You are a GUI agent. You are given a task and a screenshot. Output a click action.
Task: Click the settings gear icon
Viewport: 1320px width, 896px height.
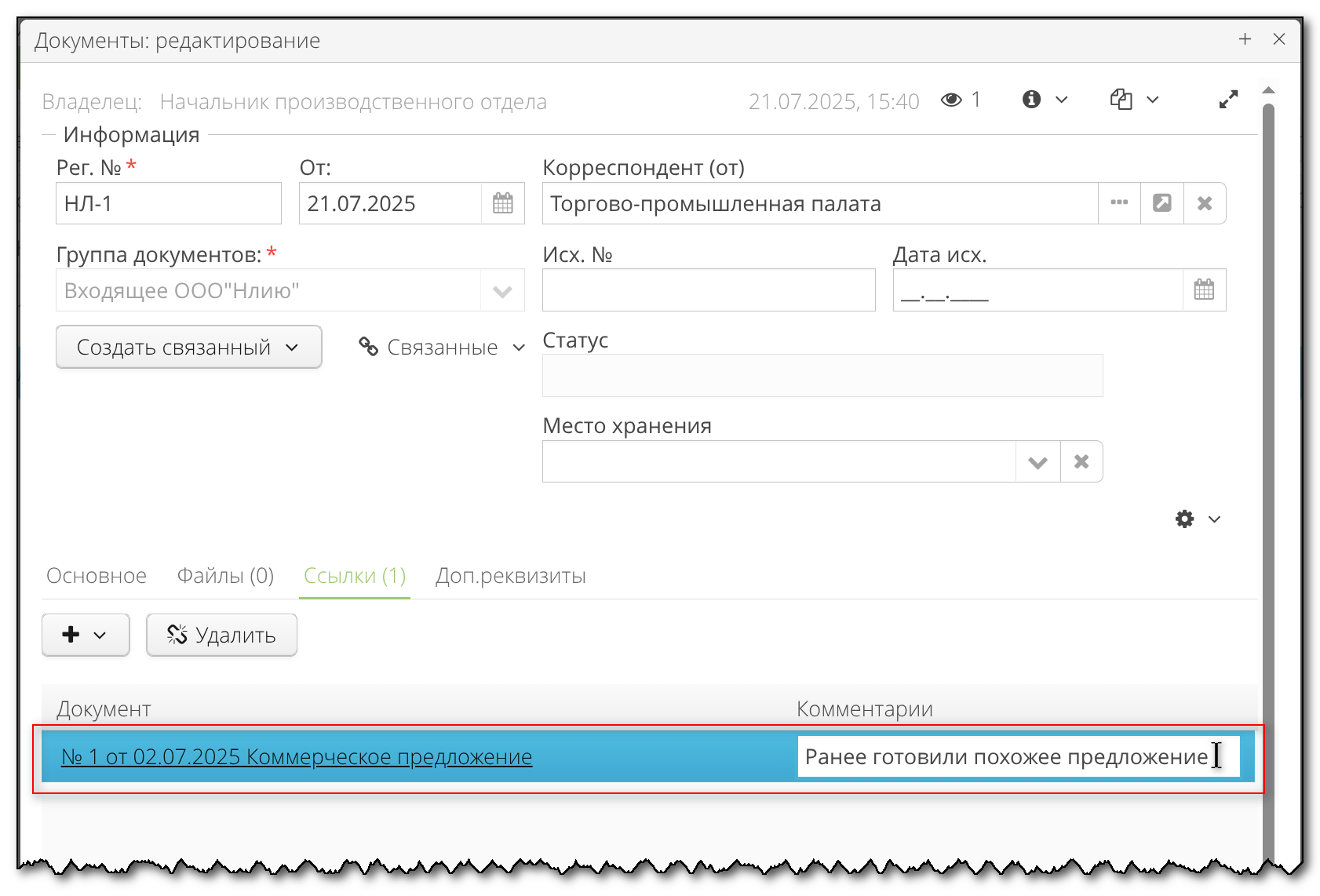point(1185,519)
